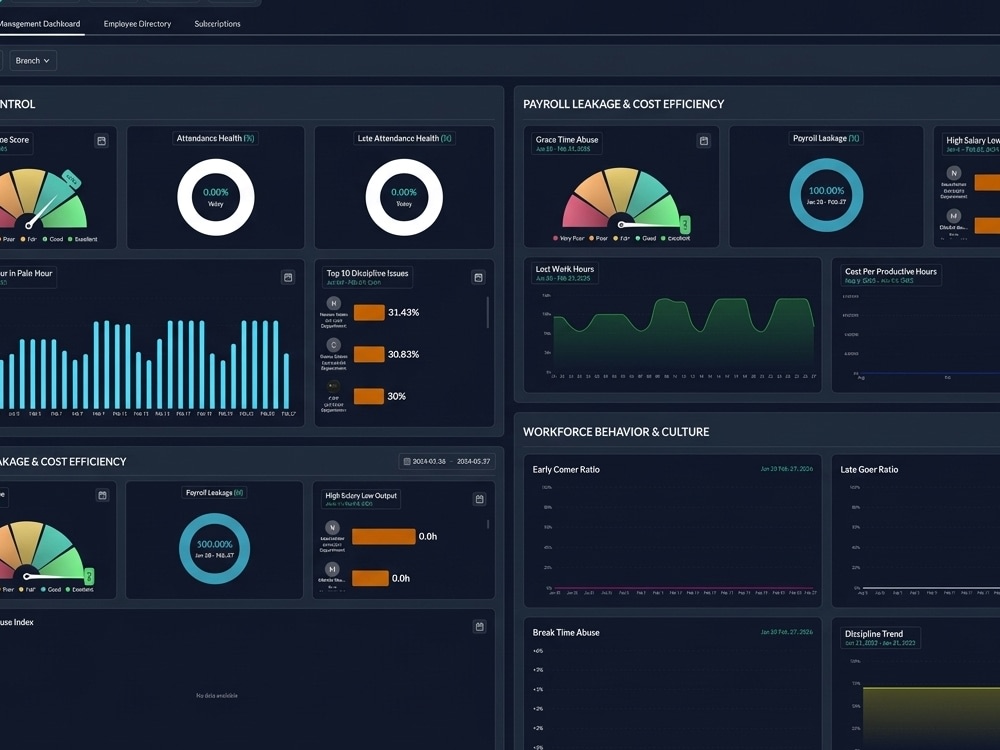Switch to the Employee Directory tab
The image size is (1000, 750).
tap(137, 24)
